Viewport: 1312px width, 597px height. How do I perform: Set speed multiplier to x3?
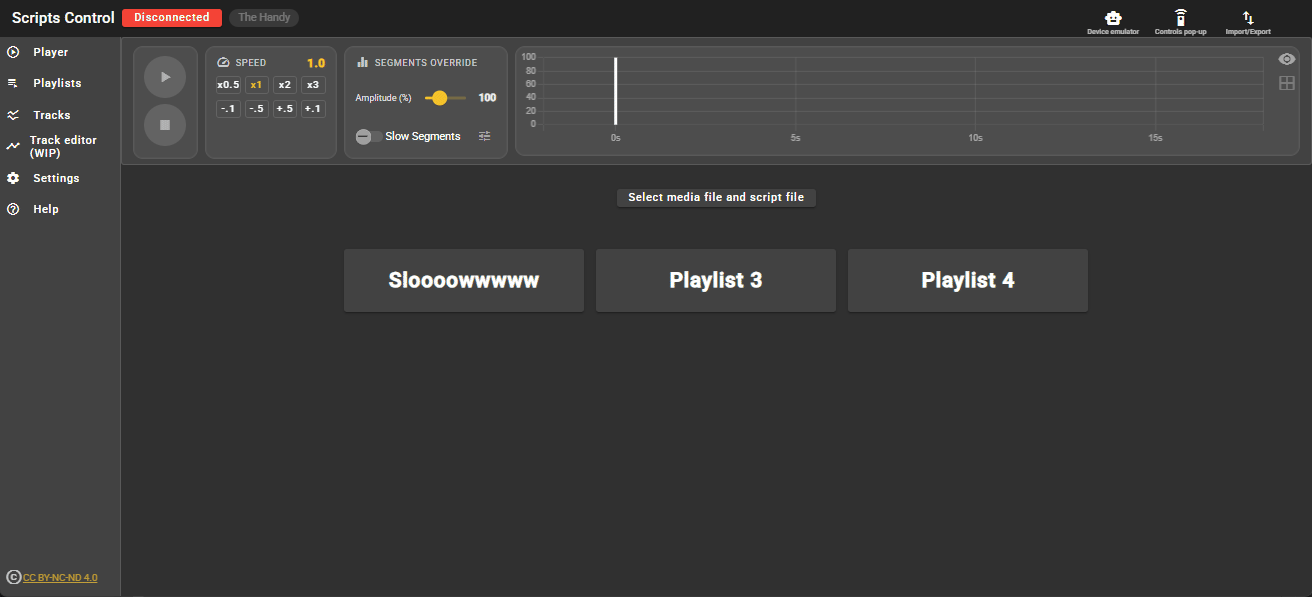pos(313,85)
